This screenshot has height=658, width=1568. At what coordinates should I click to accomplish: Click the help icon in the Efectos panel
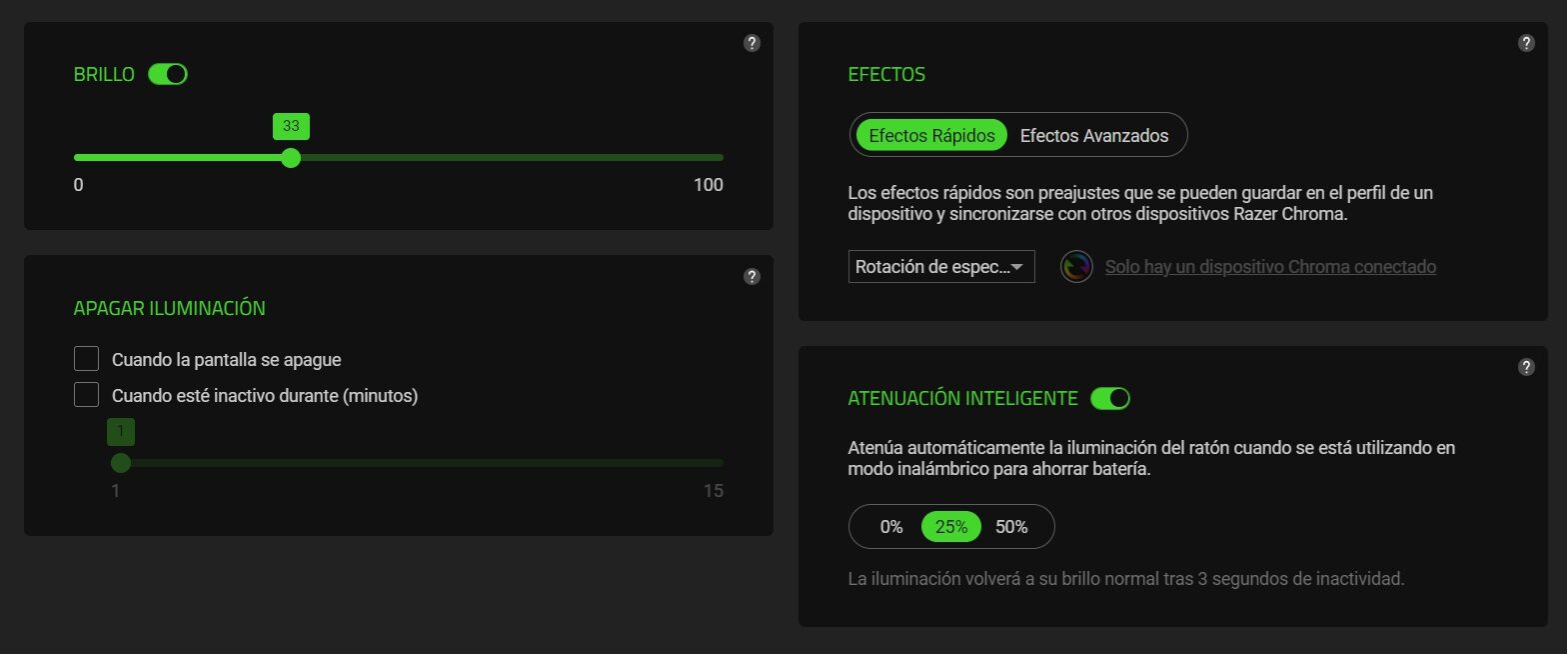click(x=1526, y=43)
